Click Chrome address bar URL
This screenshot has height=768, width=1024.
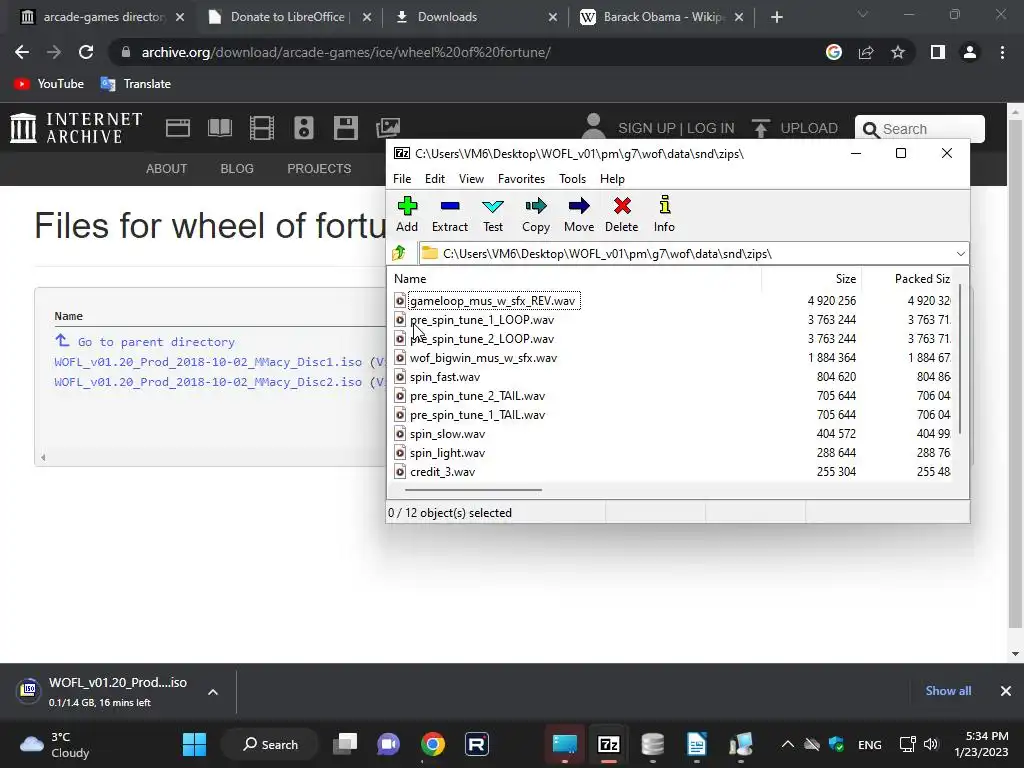[346, 52]
